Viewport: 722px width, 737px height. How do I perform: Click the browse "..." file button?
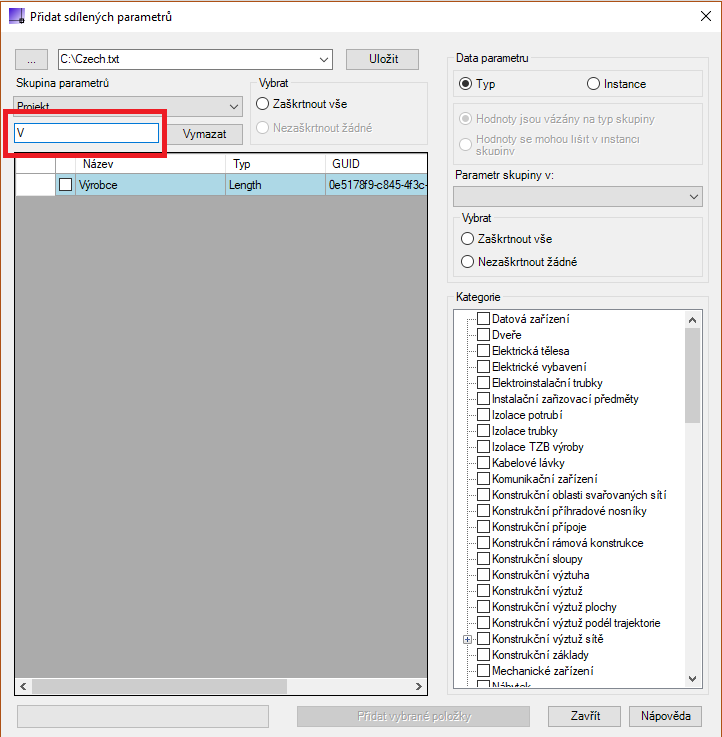[31, 59]
